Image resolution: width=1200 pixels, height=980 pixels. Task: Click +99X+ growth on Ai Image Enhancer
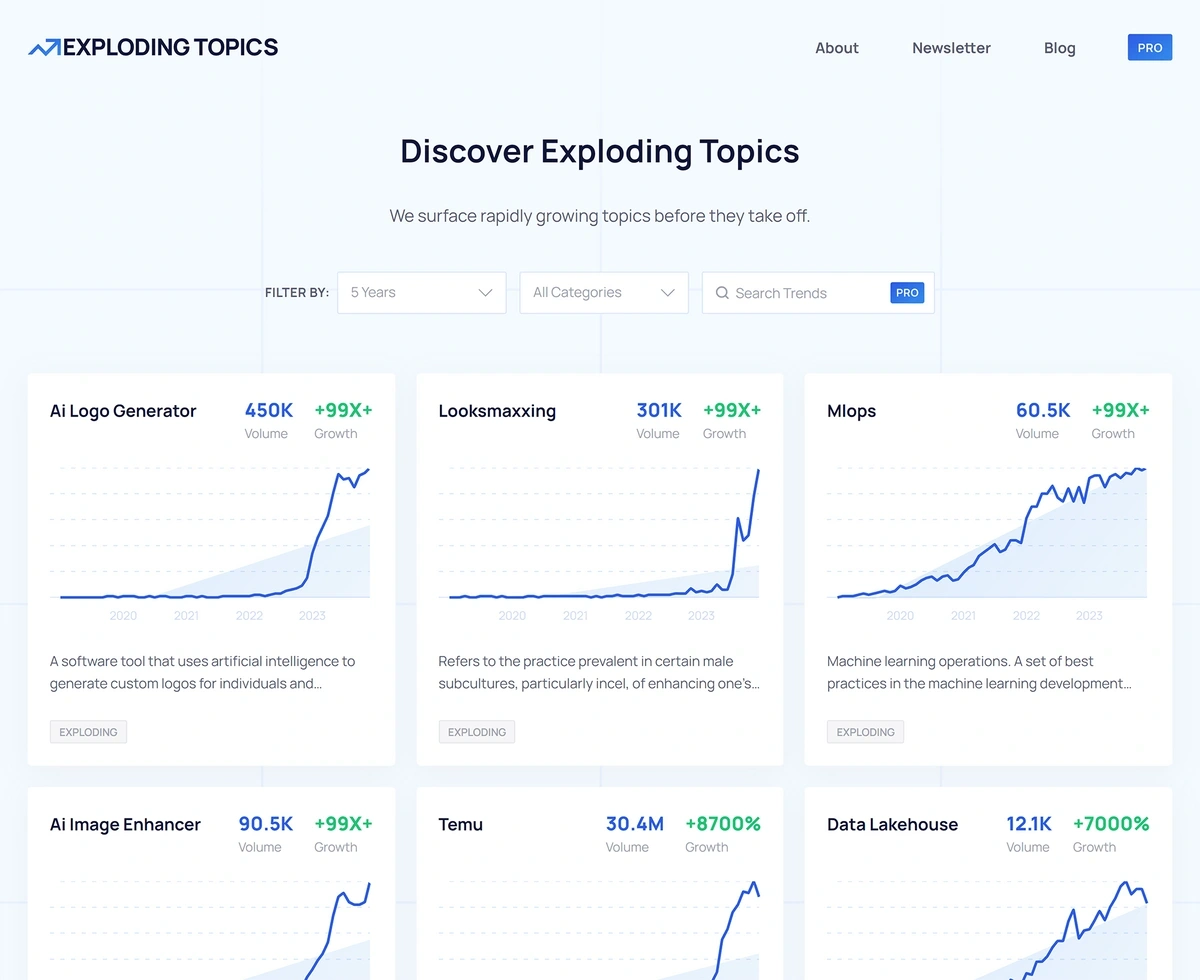coord(343,824)
